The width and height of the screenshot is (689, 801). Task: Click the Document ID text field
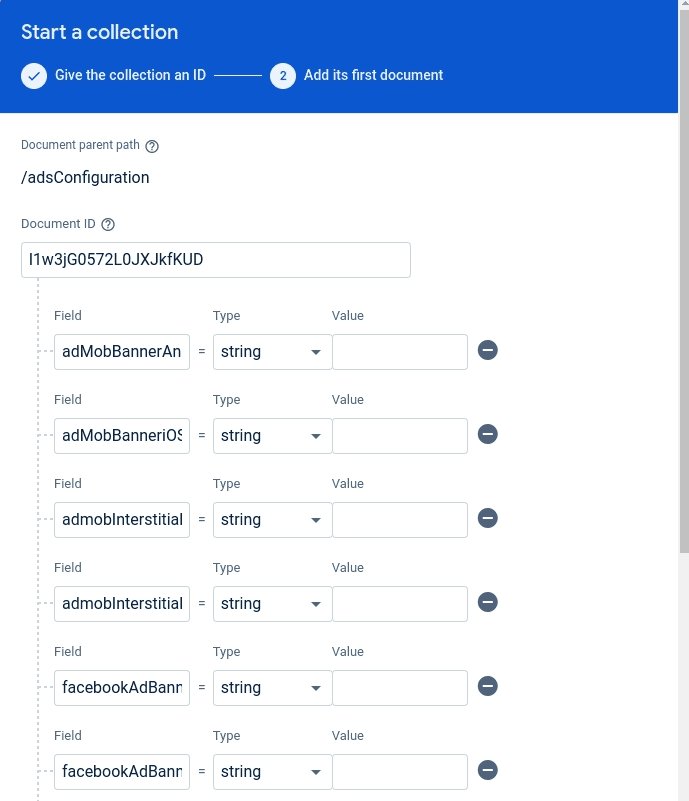[x=215, y=260]
